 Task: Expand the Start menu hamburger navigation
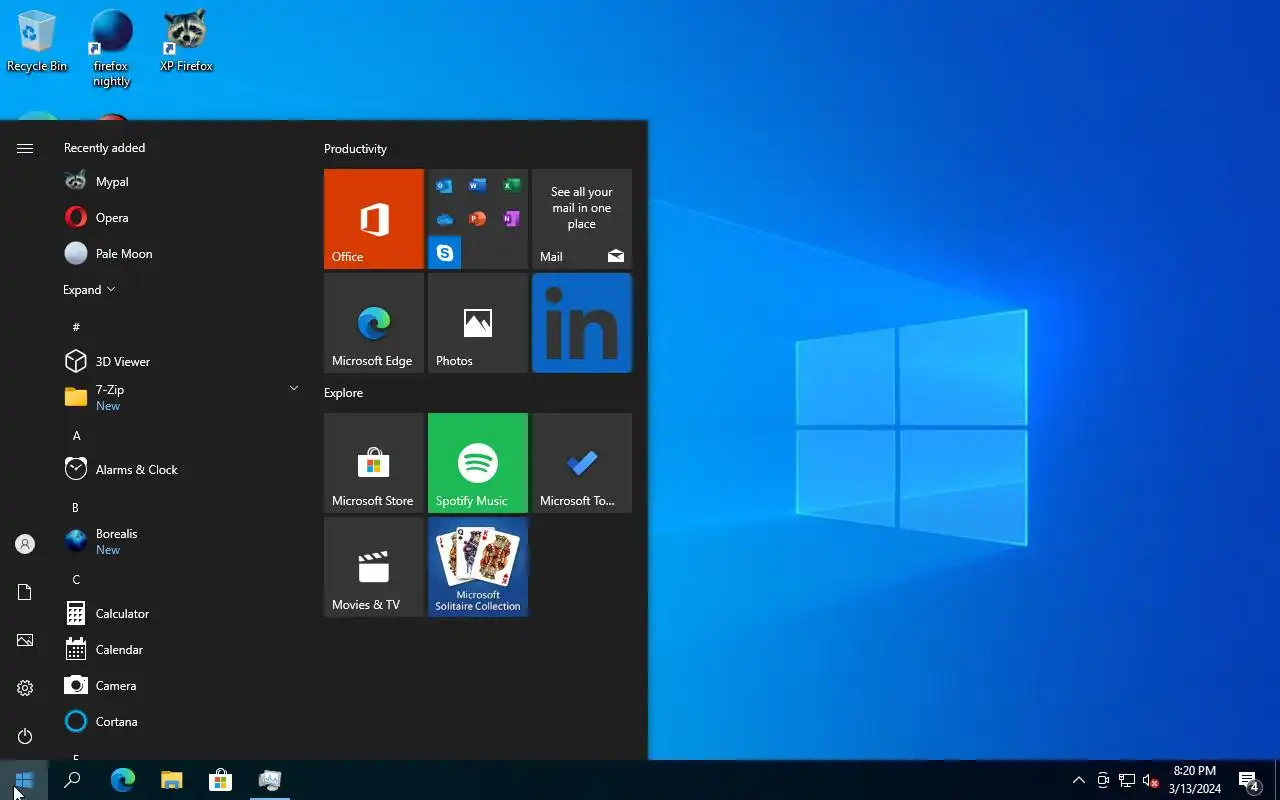click(25, 148)
